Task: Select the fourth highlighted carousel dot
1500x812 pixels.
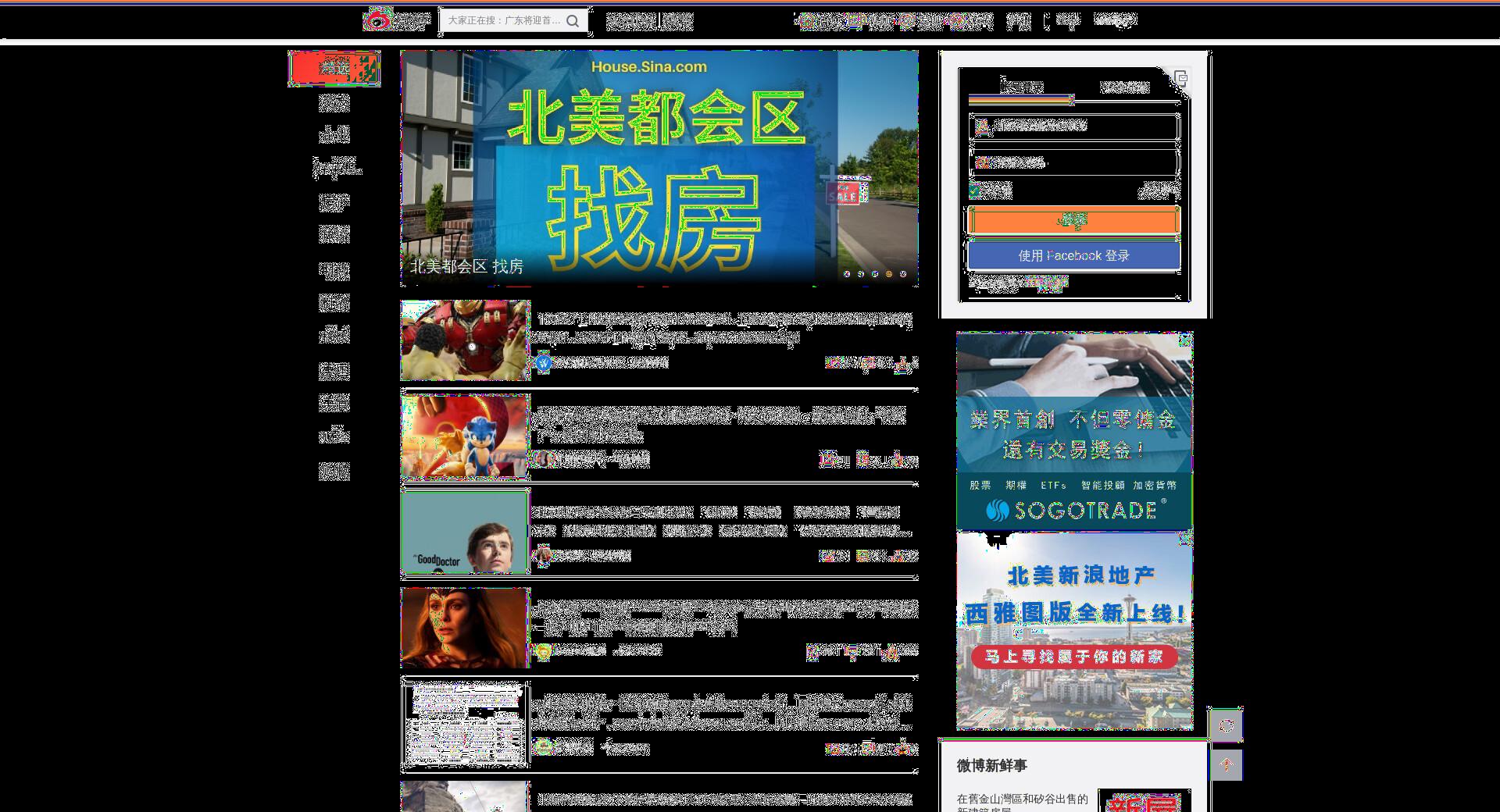Action: (x=889, y=274)
